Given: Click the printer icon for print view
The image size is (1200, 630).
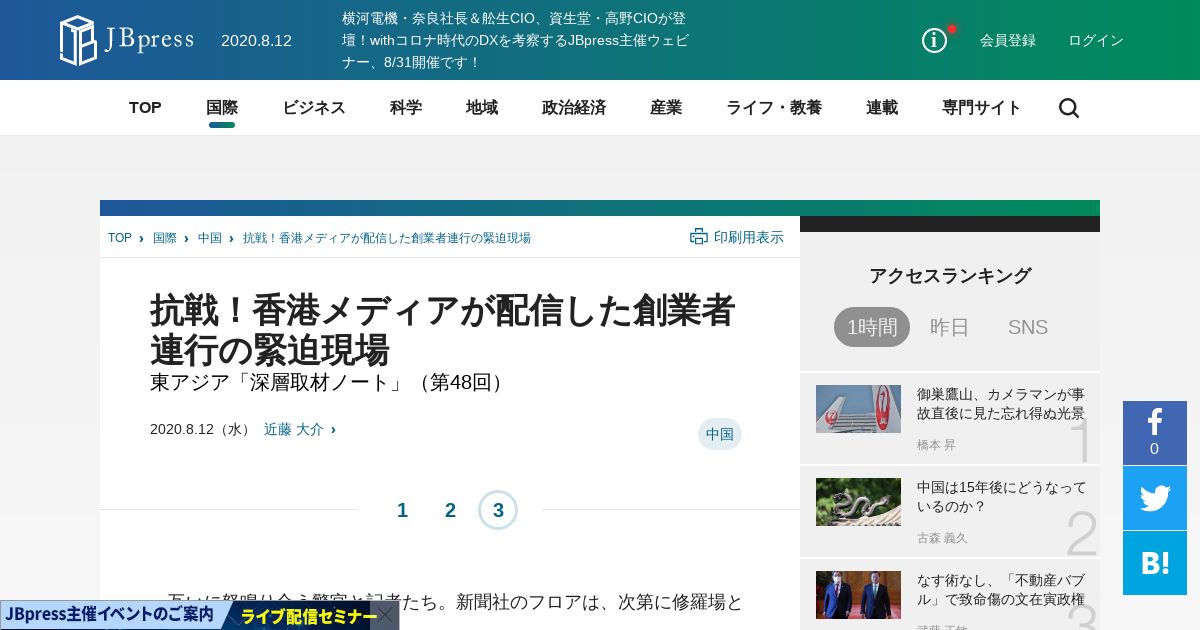Looking at the screenshot, I should point(699,237).
